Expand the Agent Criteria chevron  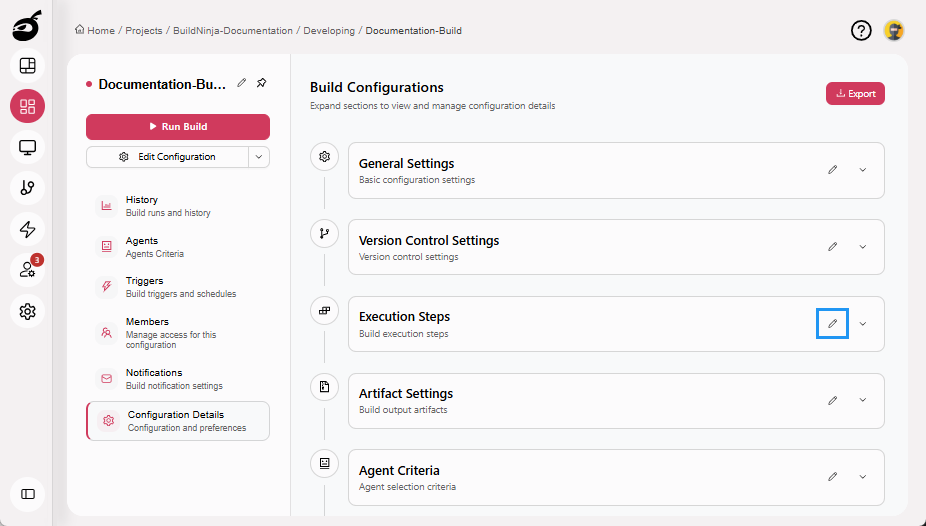click(863, 476)
